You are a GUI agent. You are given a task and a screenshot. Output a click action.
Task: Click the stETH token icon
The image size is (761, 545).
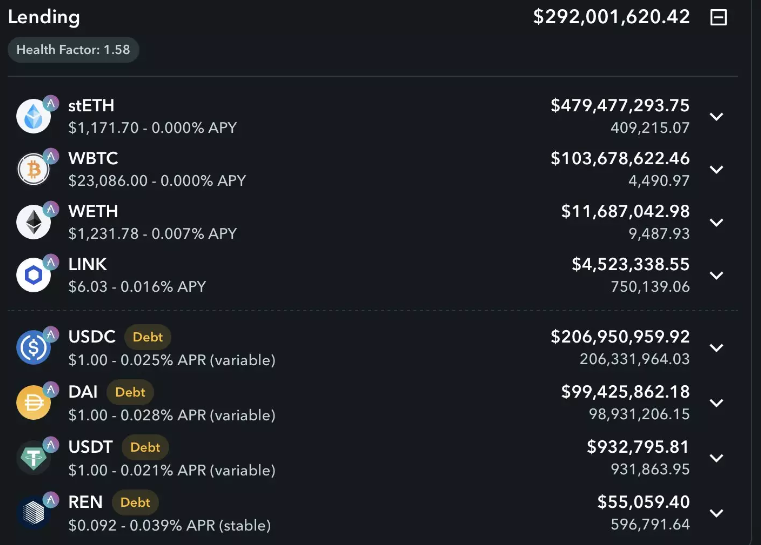[x=34, y=117]
